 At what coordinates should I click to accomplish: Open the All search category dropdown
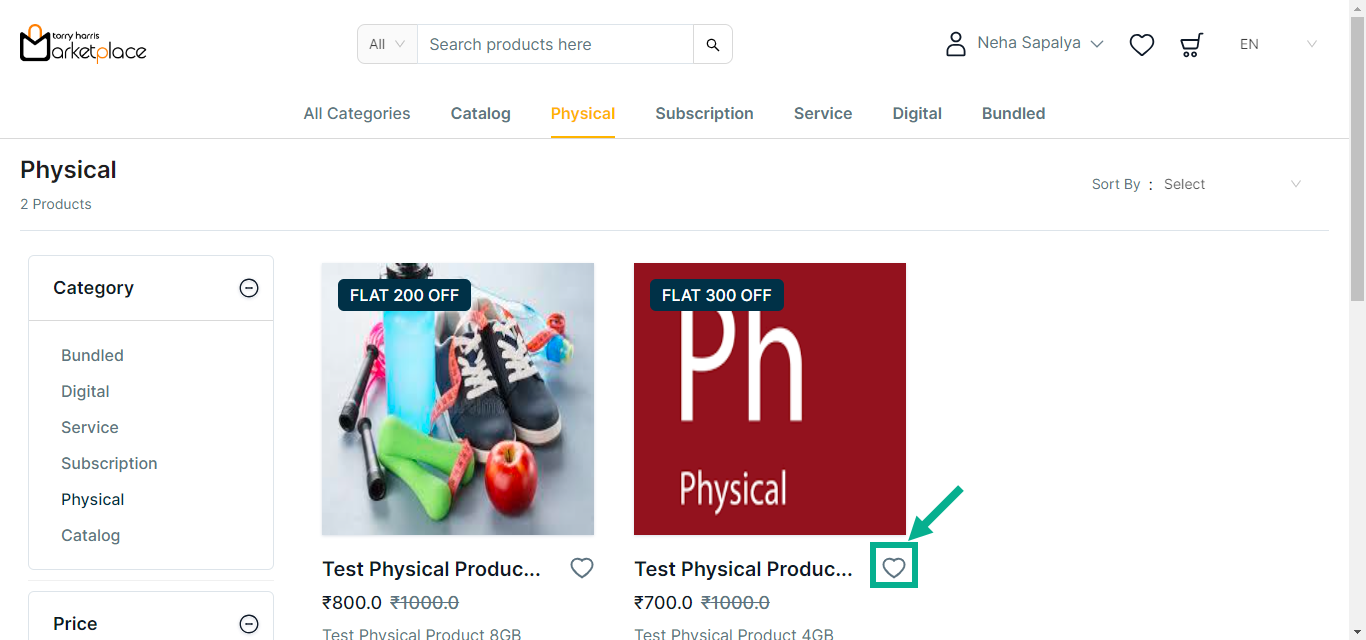click(387, 44)
